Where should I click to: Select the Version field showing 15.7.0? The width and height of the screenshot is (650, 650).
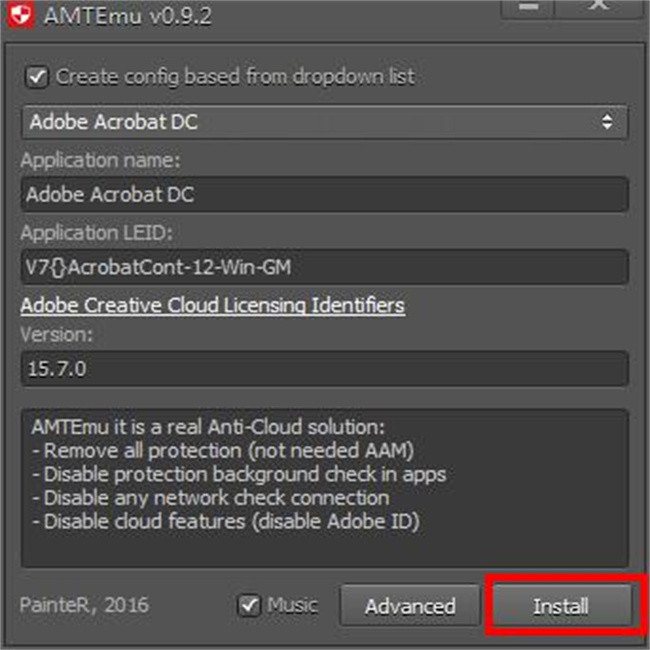click(324, 368)
